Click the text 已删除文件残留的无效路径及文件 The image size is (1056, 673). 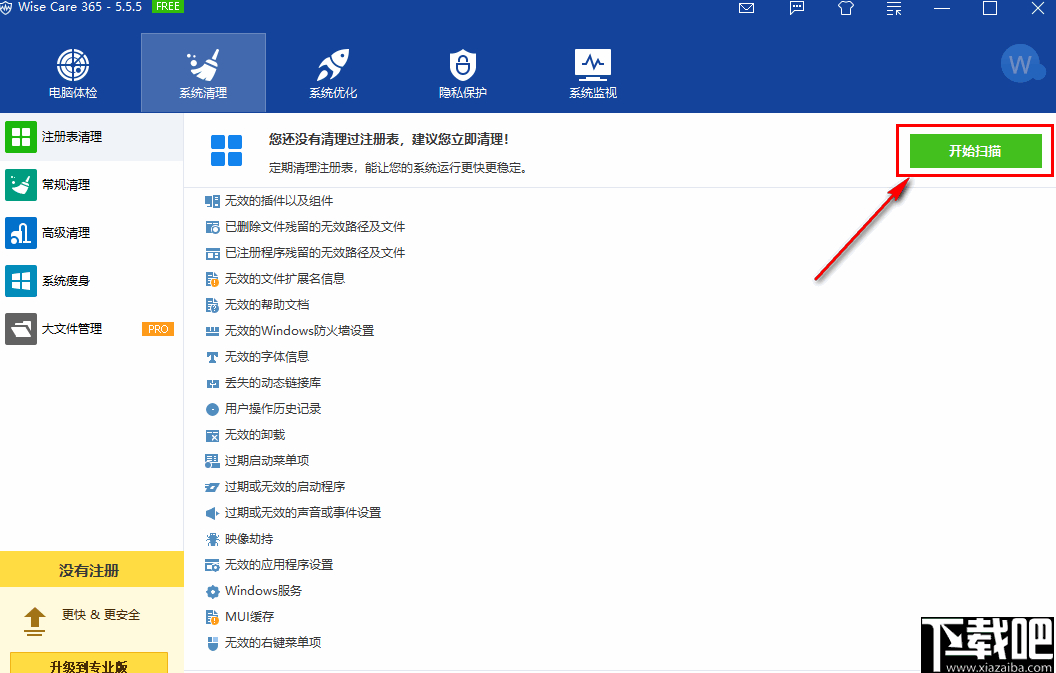315,227
